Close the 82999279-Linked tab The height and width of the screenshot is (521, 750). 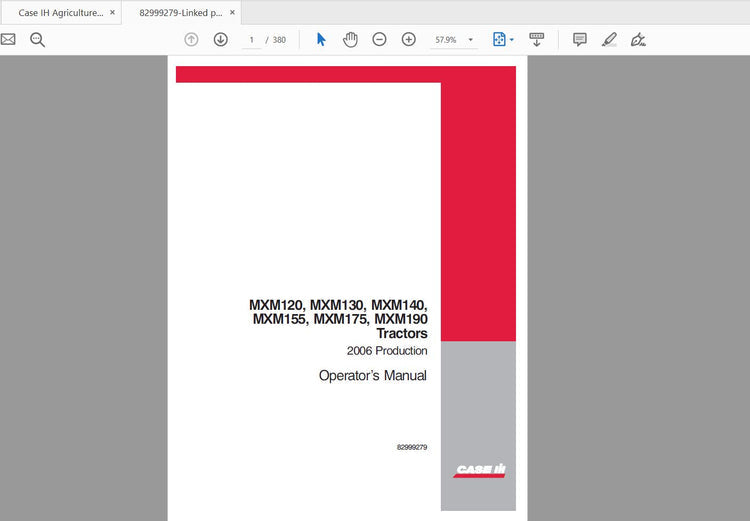[232, 12]
